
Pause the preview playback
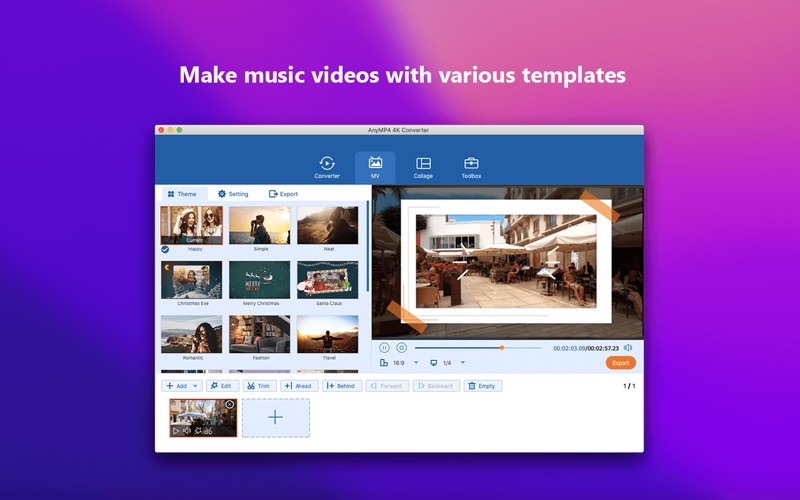384,347
